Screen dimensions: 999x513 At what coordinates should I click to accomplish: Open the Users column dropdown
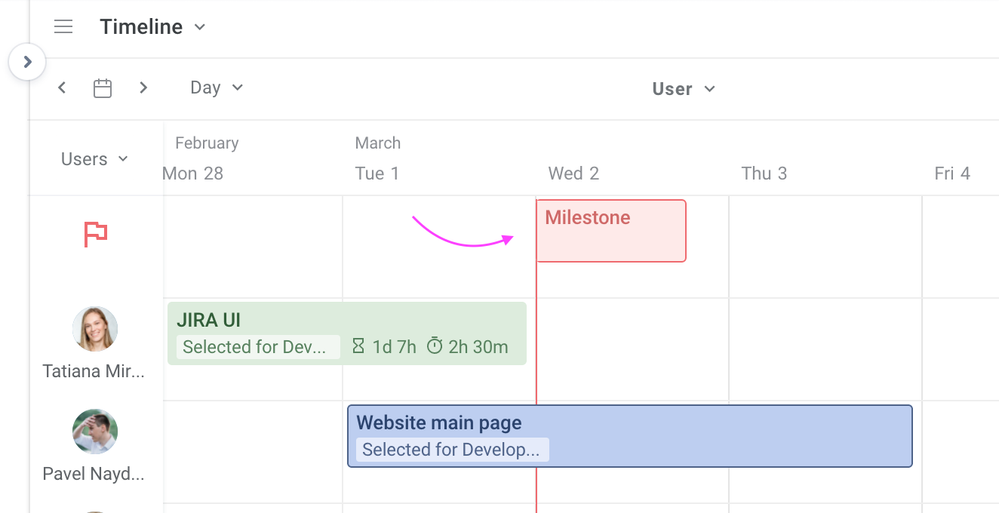[x=94, y=159]
